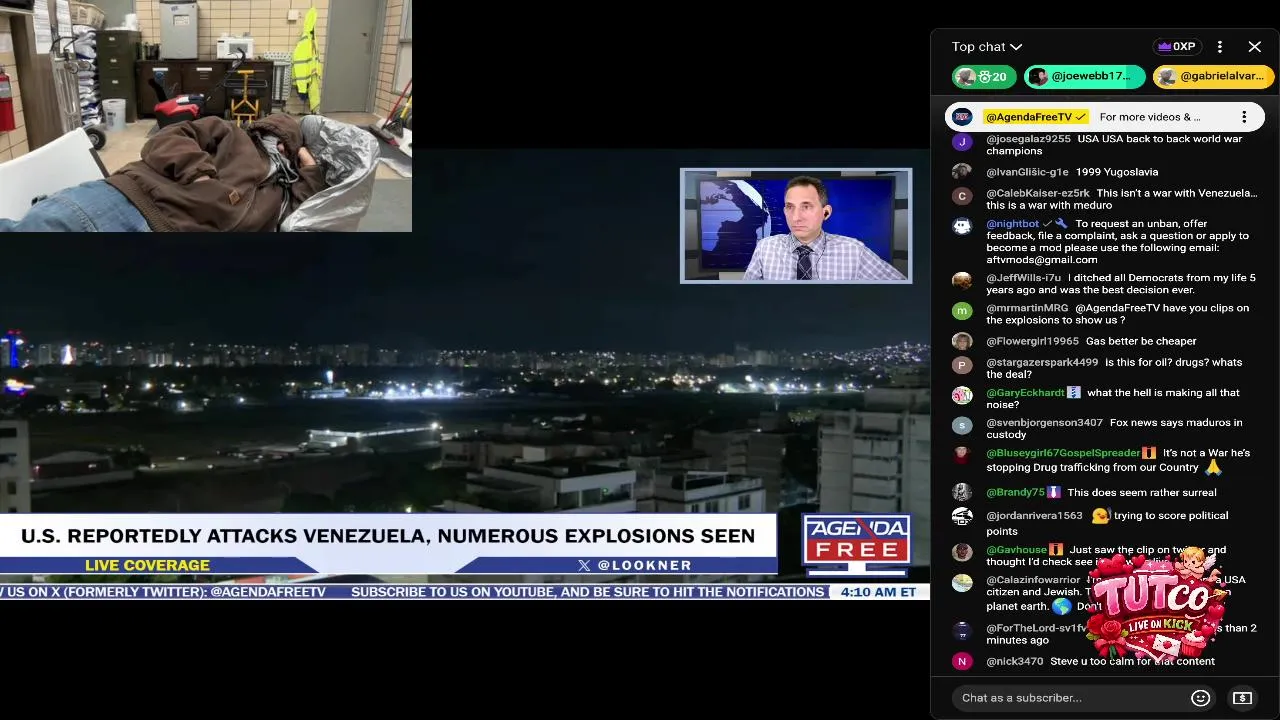The width and height of the screenshot is (1280, 720).
Task: Click the purple J avatar of josegalaz9255
Action: point(962,141)
